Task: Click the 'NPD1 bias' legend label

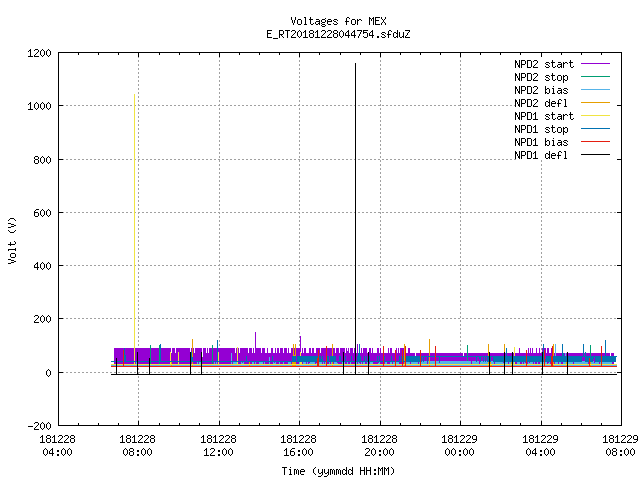Action: (x=541, y=142)
